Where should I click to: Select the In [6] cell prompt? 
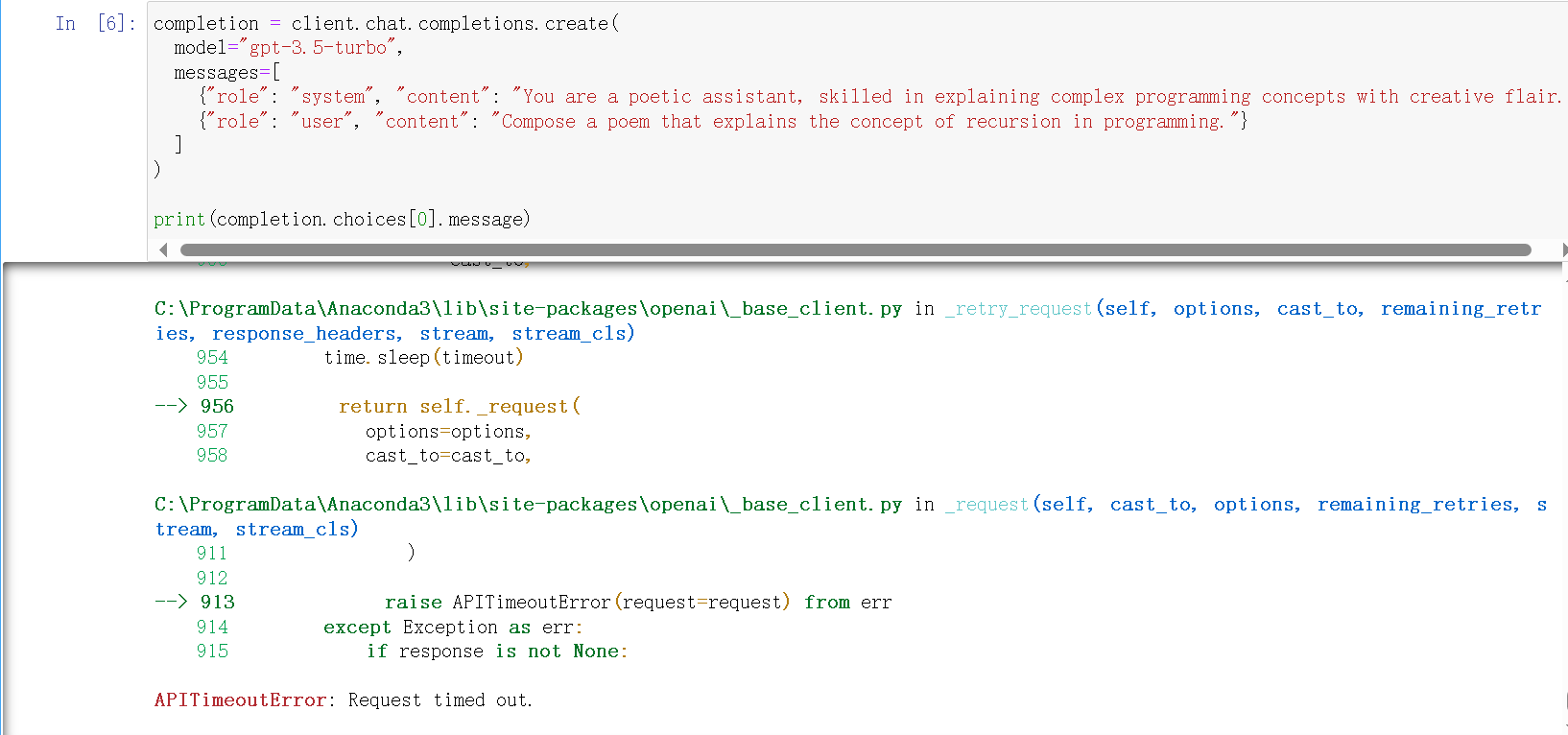(95, 23)
